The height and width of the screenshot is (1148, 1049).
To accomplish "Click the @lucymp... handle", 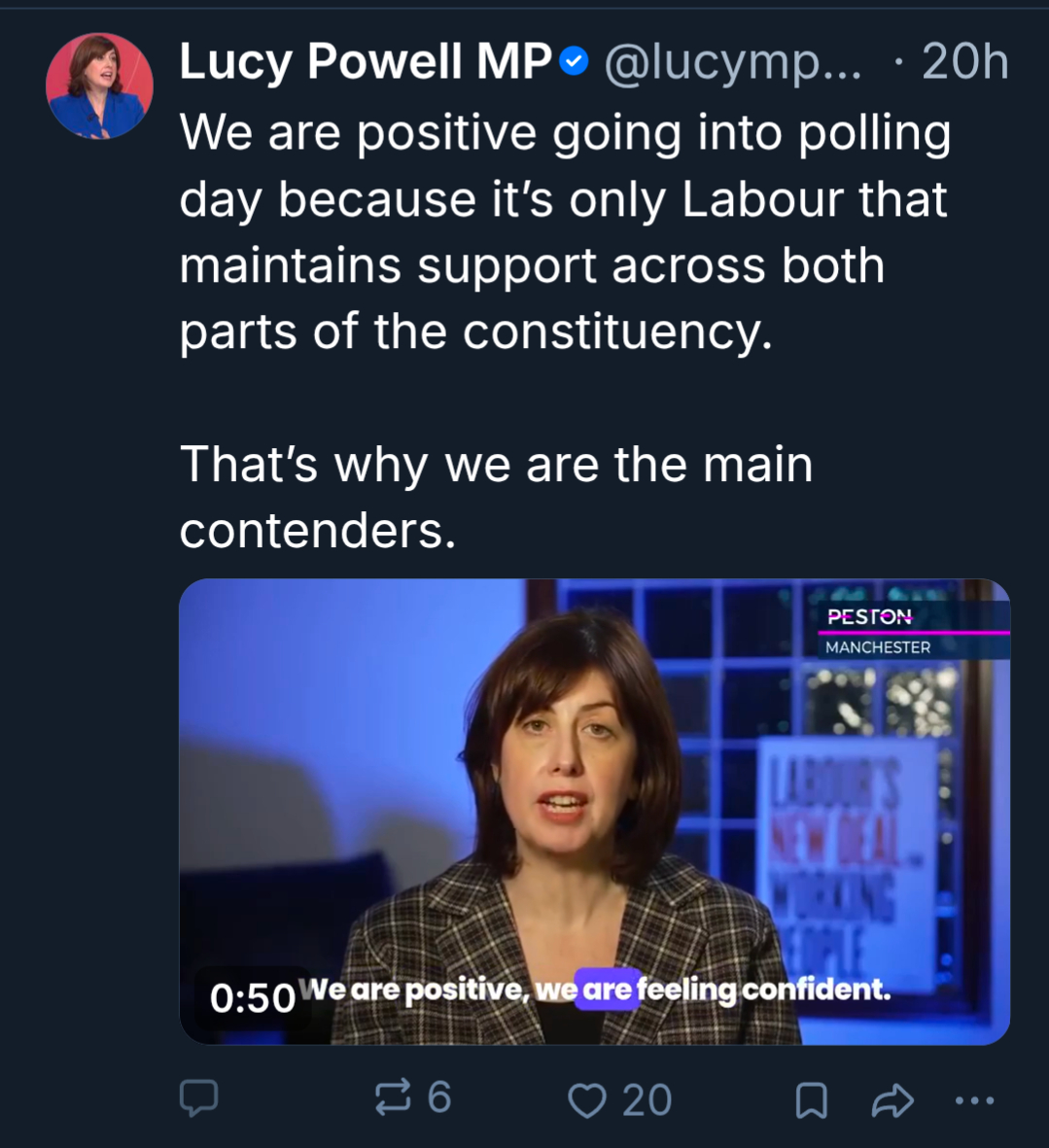I will 732,63.
